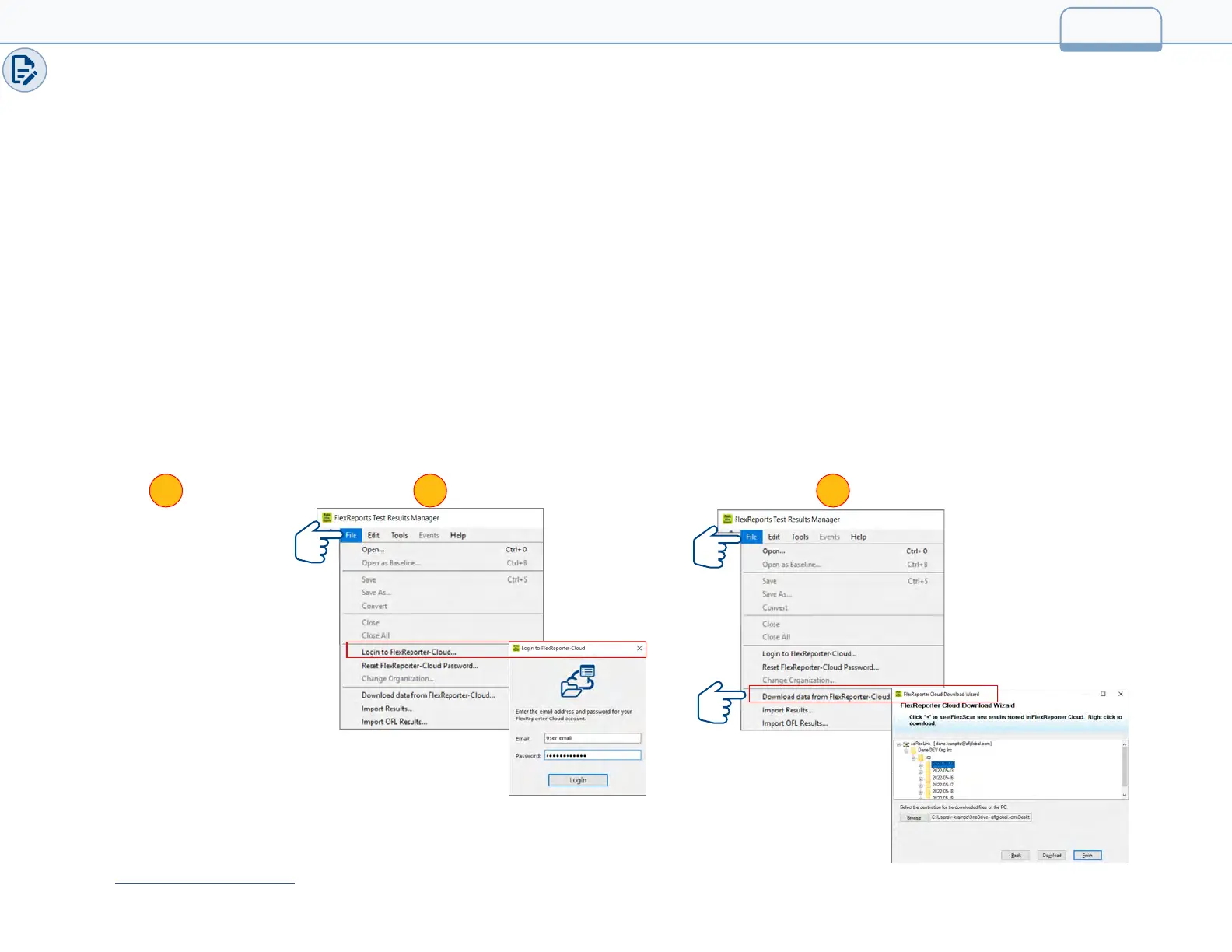Open the Edit menu in the login-step window
1232x952 pixels.
click(x=373, y=535)
